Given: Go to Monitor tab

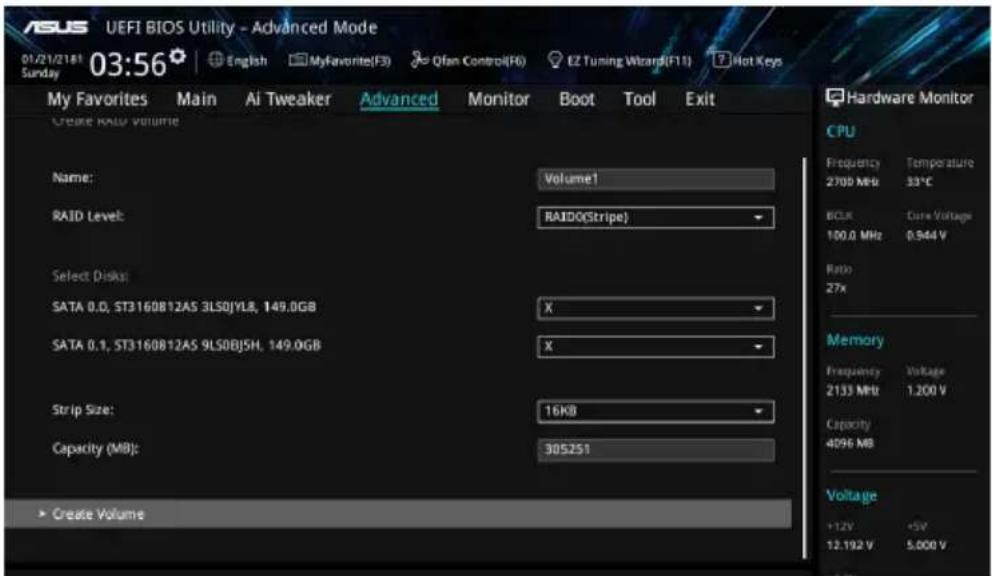Looking at the screenshot, I should 499,99.
